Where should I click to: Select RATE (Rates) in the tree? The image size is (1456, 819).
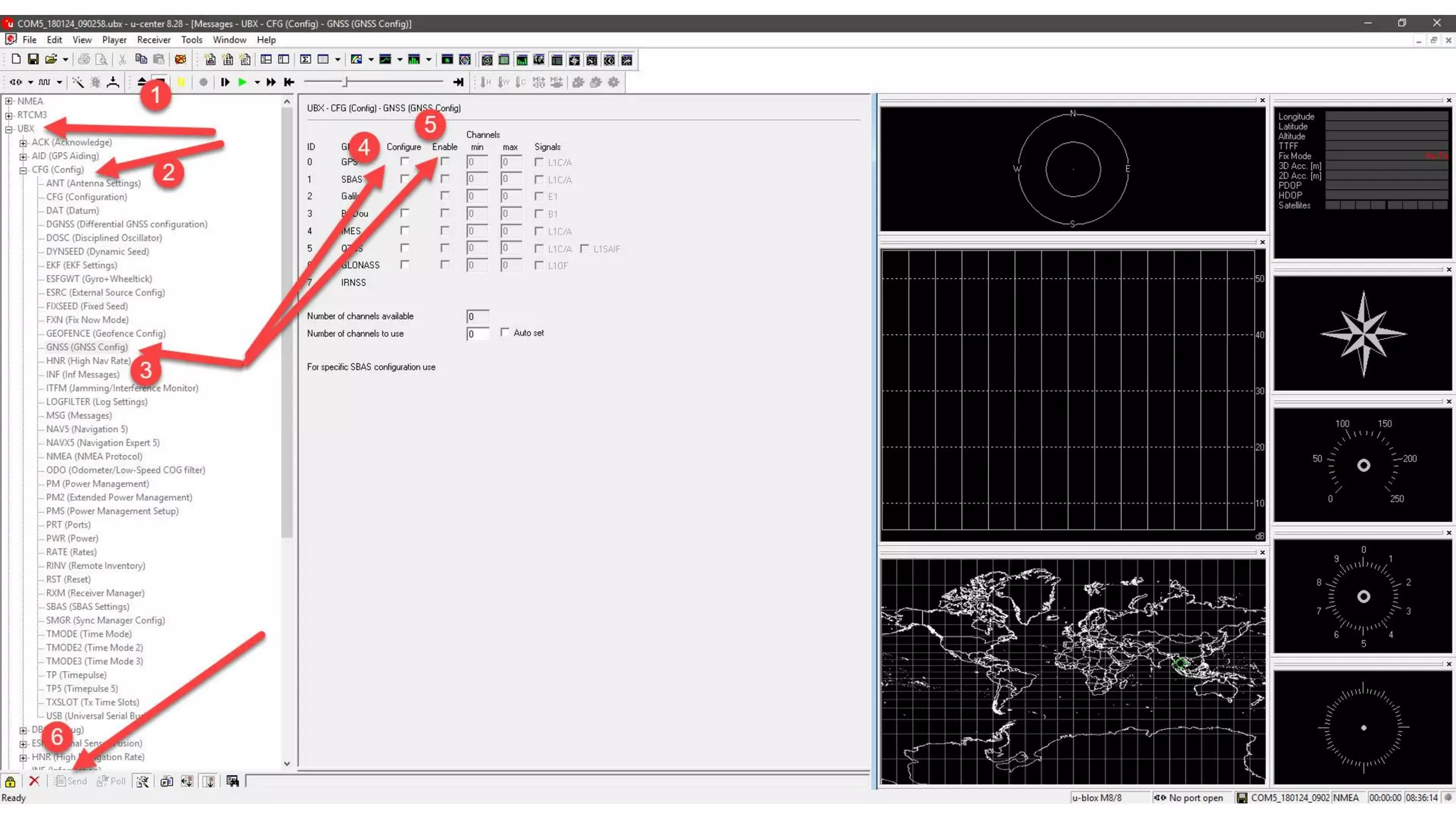[71, 552]
